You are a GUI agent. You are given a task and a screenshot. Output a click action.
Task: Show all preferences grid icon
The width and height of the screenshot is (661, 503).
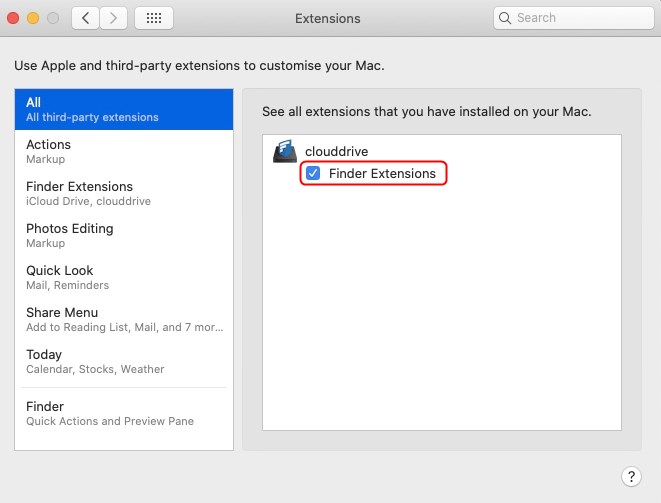tap(154, 18)
